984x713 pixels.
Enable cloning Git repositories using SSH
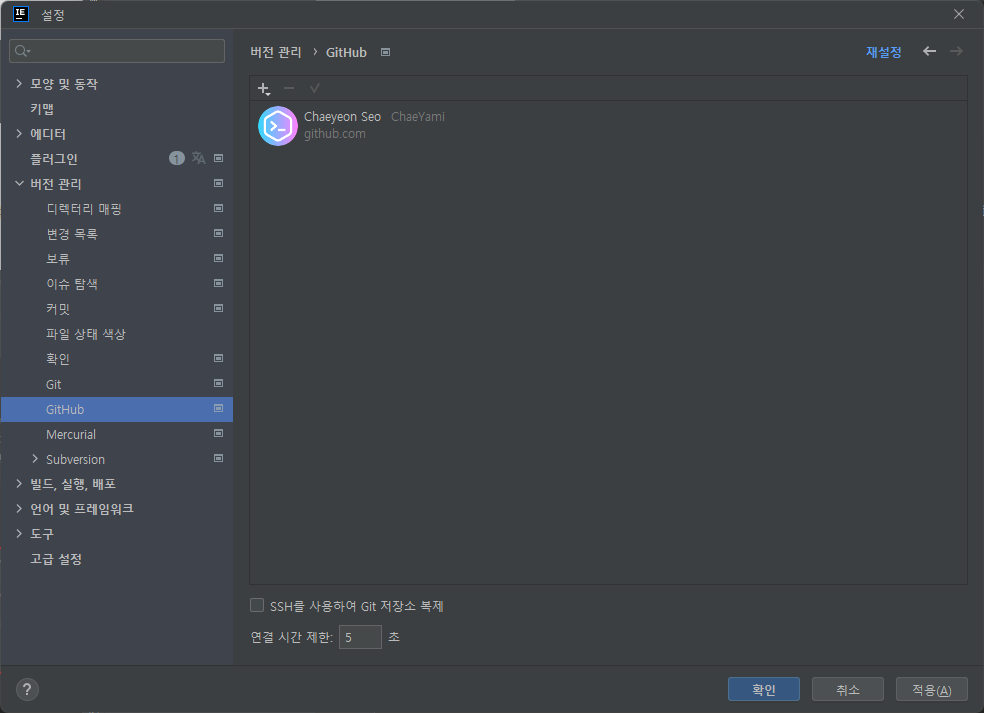pyautogui.click(x=257, y=605)
